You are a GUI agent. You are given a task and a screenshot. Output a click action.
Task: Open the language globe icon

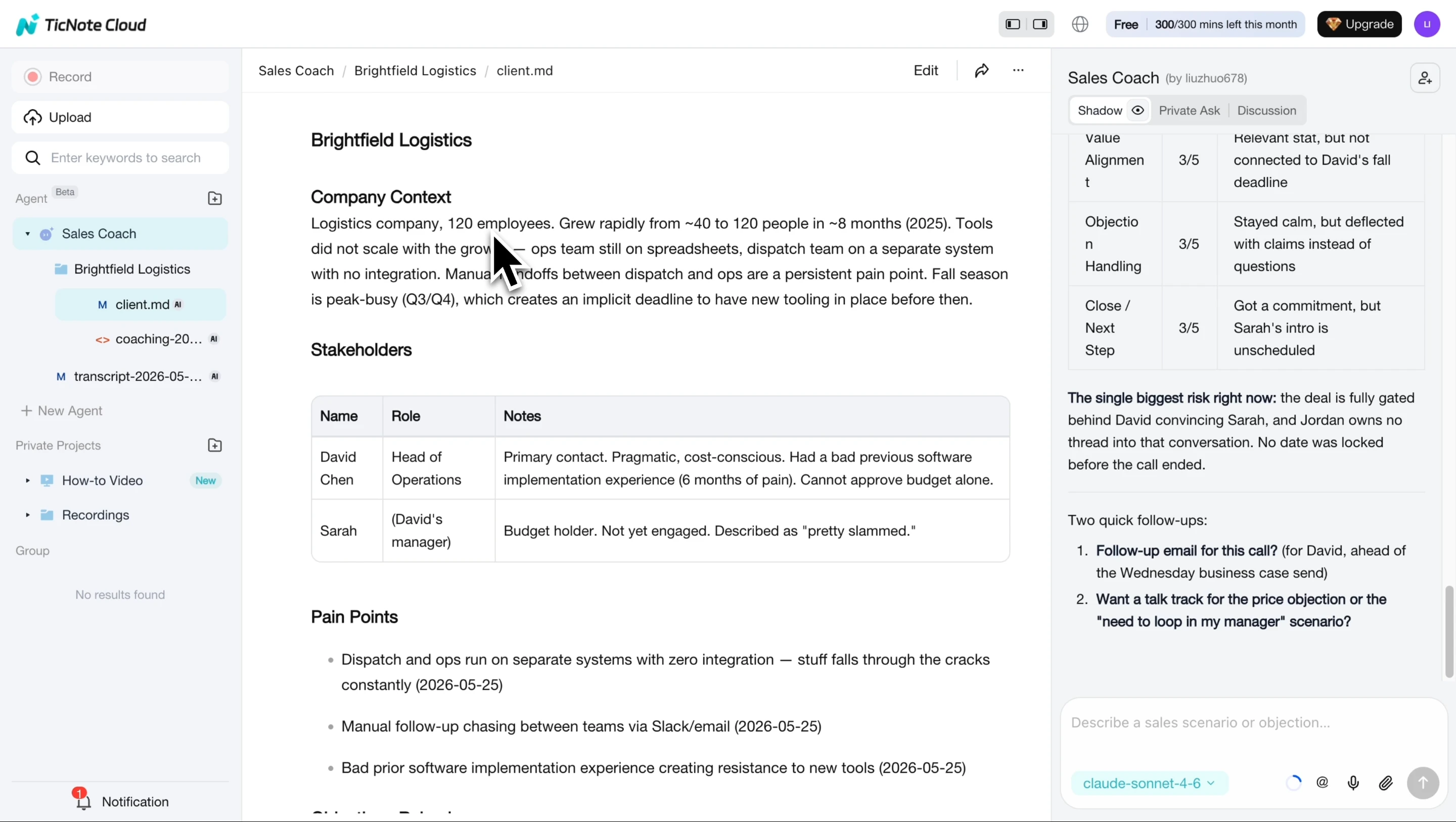[x=1080, y=24]
